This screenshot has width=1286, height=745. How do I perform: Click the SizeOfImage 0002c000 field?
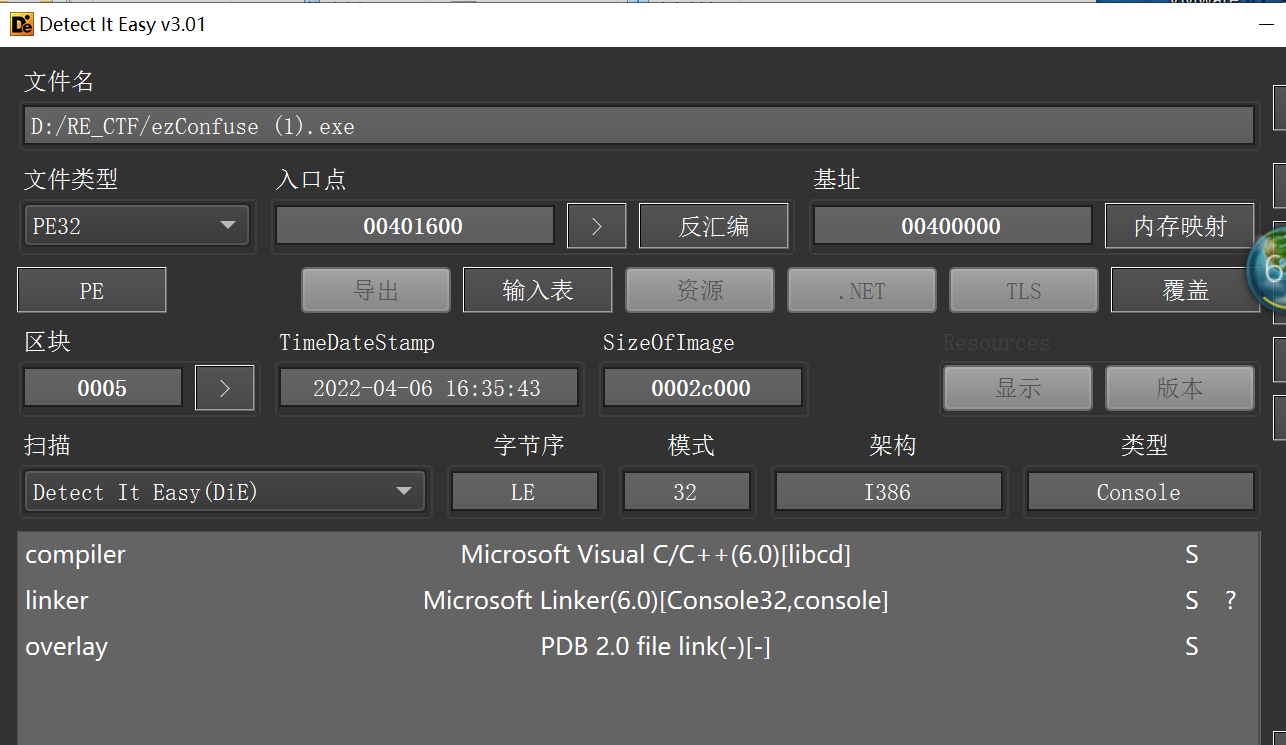pyautogui.click(x=703, y=388)
